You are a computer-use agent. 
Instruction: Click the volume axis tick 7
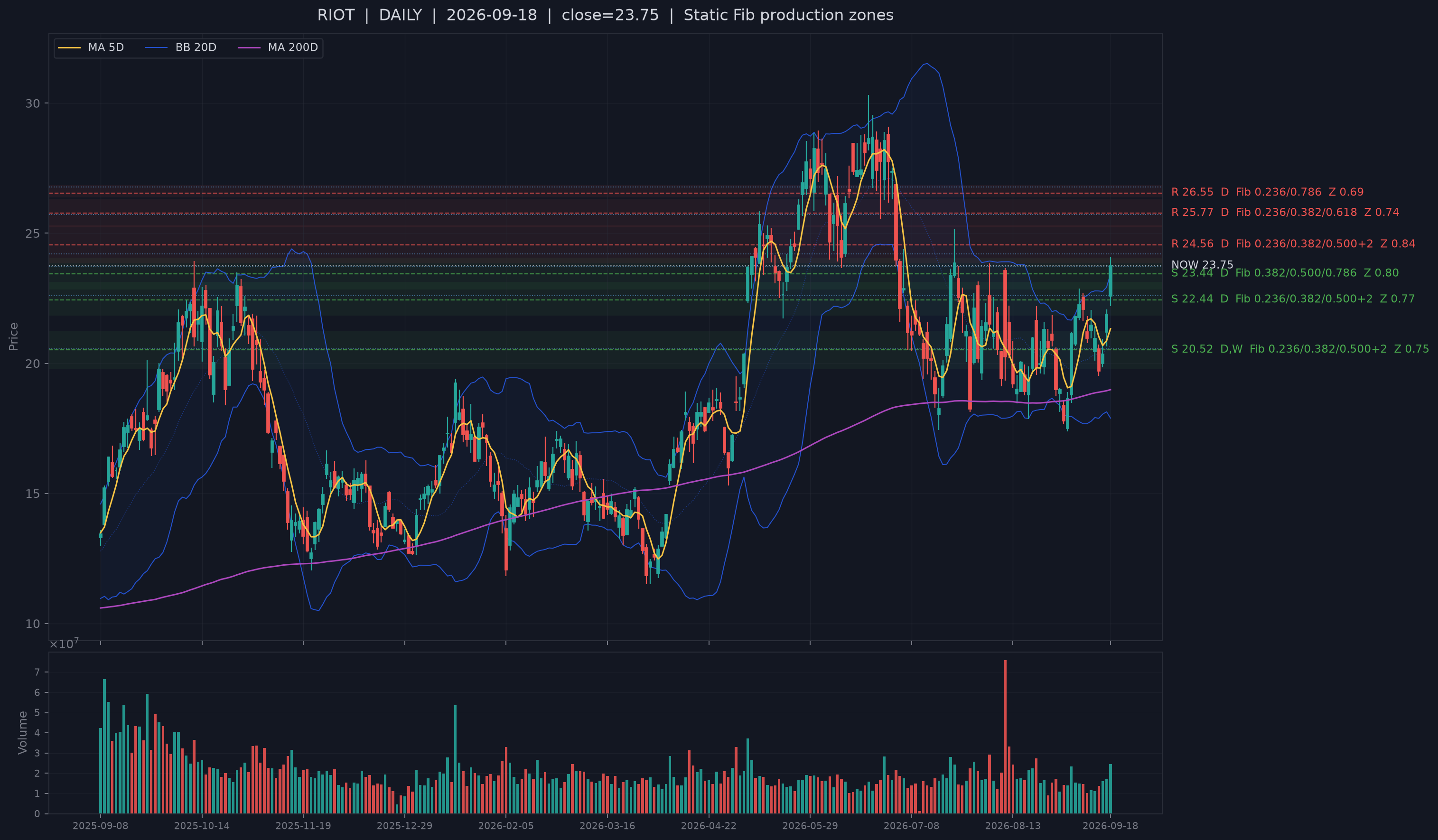[x=37, y=672]
